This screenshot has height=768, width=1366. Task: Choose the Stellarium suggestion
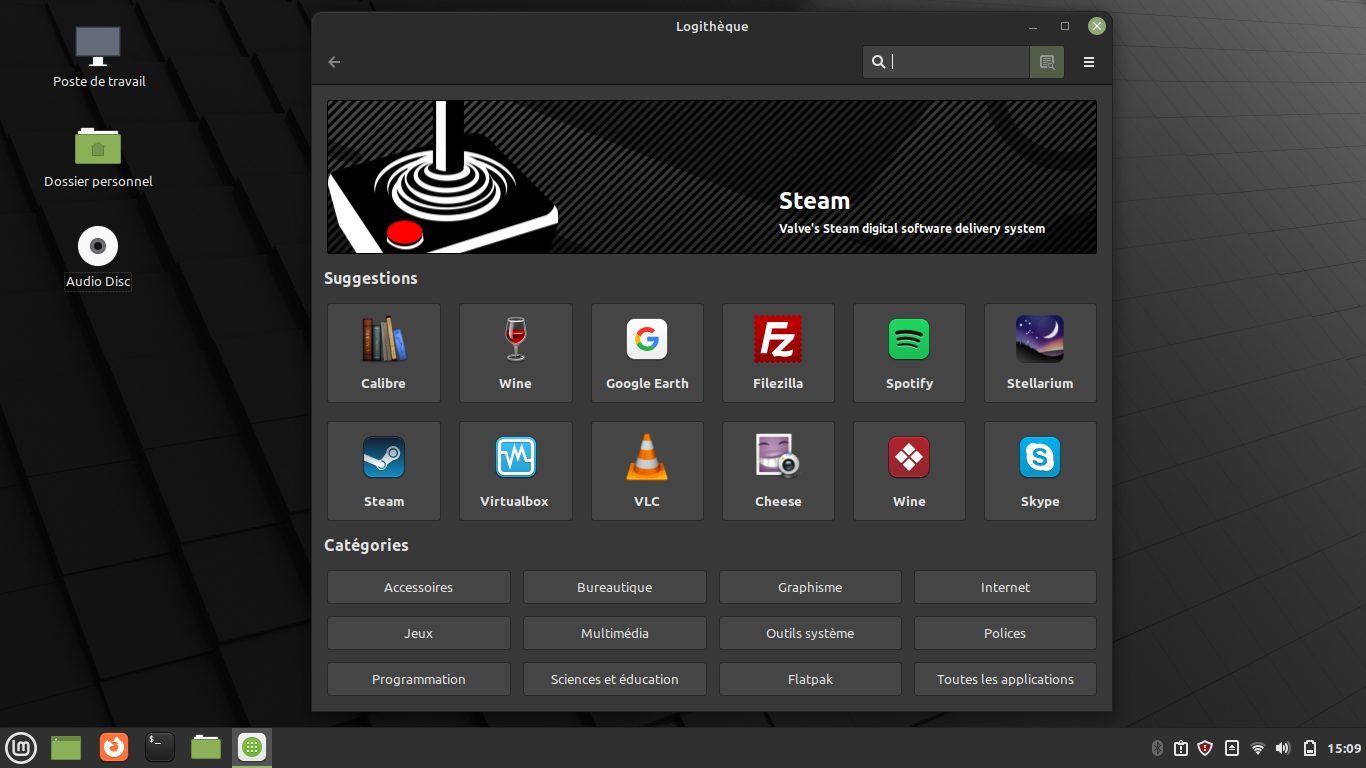pos(1040,353)
